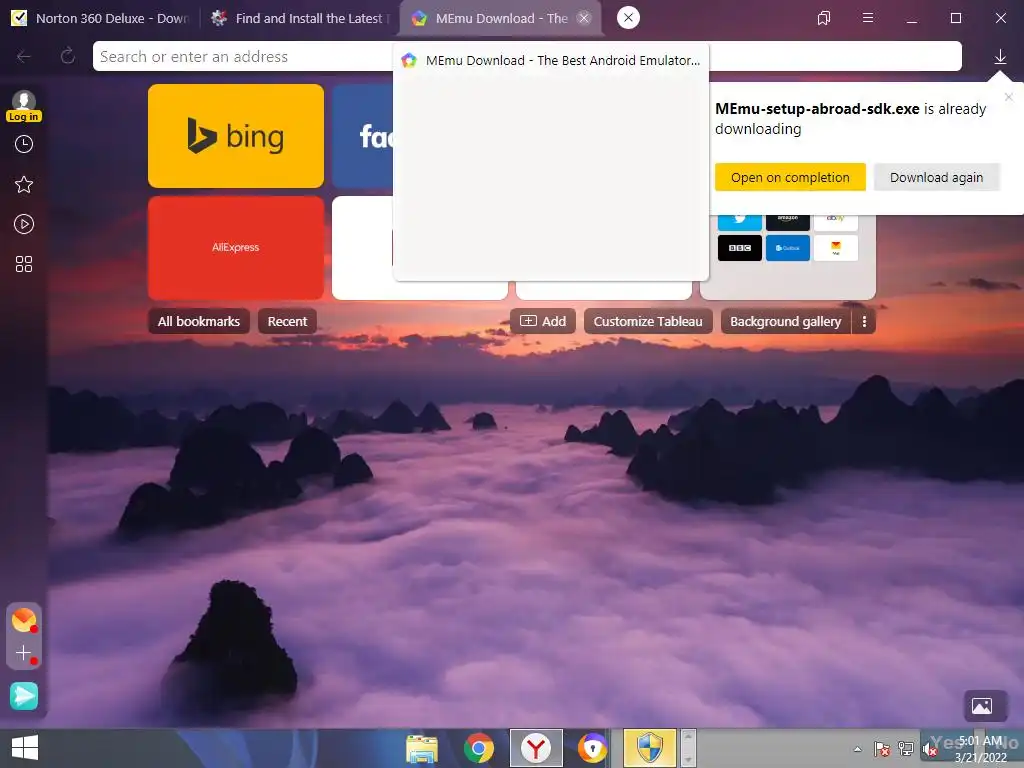The height and width of the screenshot is (768, 1024).
Task: Open the Bing tile
Action: pos(236,136)
